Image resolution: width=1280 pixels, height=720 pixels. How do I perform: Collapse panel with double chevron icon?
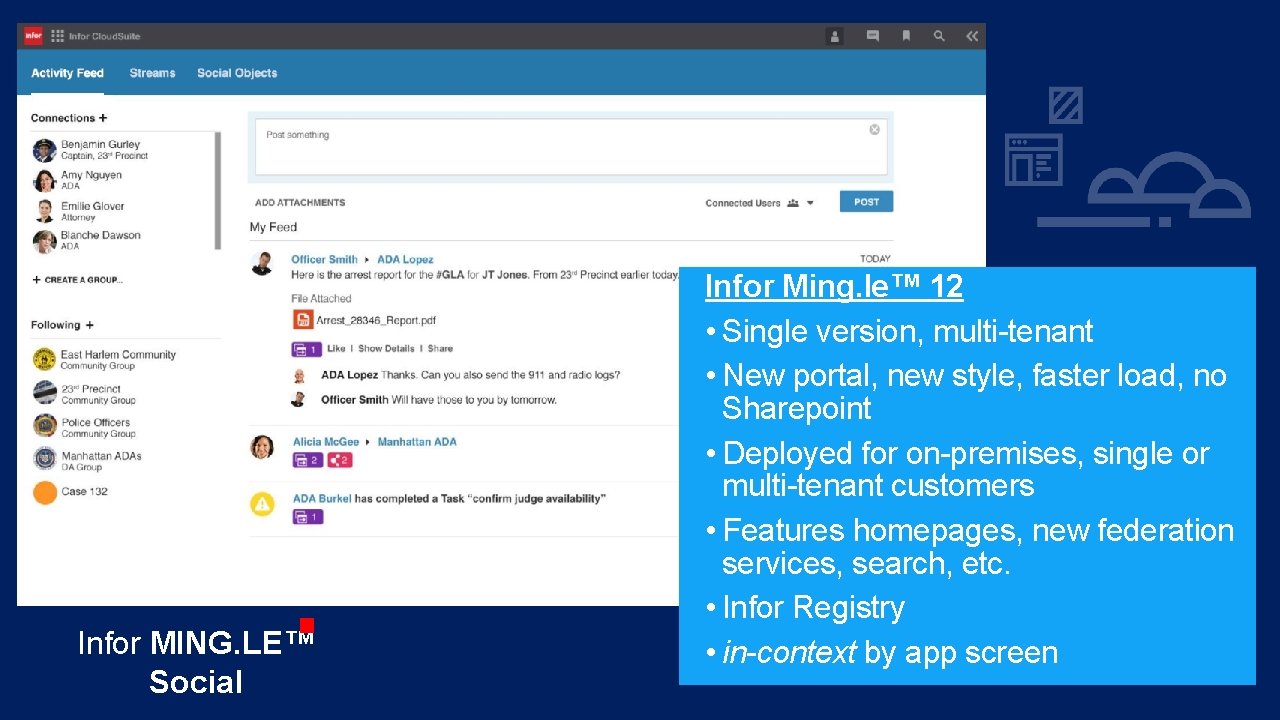(971, 36)
